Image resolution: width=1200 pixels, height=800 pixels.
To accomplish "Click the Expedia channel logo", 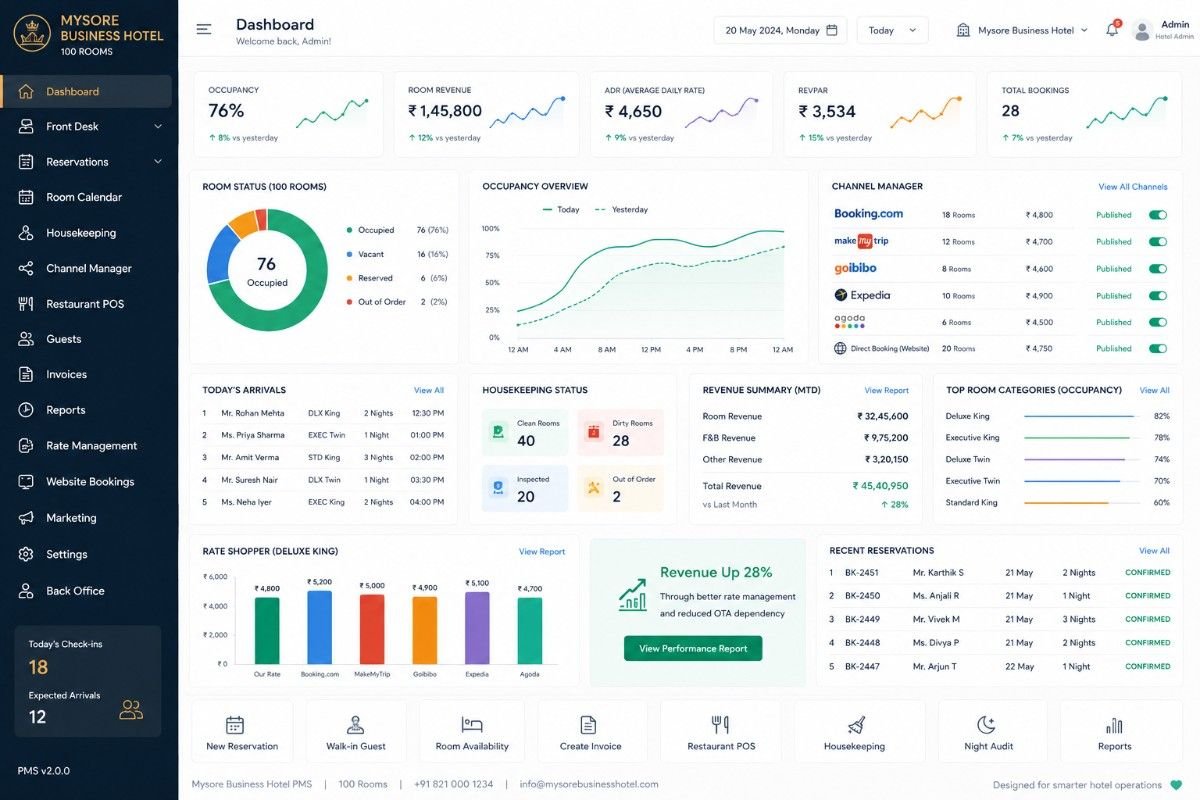I will [862, 295].
